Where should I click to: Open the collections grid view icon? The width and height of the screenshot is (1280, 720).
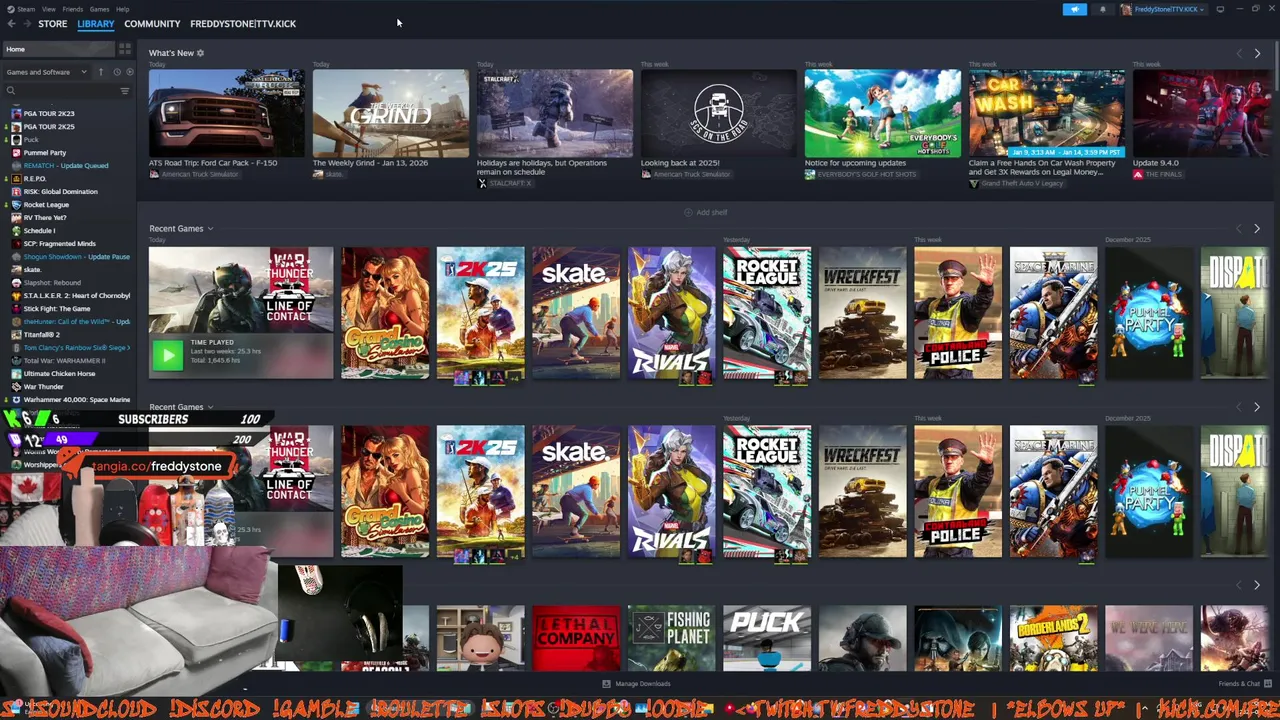pyautogui.click(x=125, y=49)
